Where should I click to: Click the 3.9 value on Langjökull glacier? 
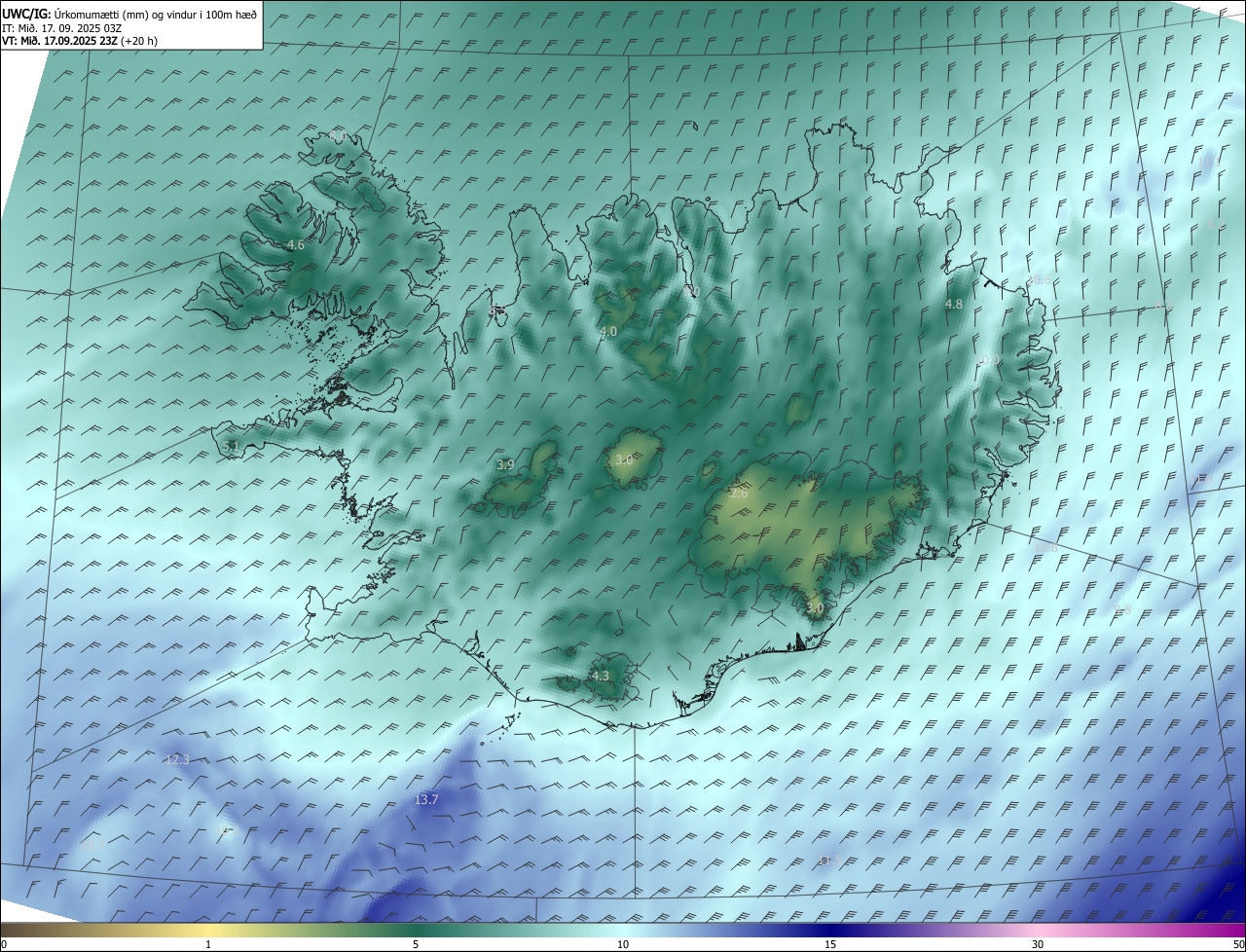[x=505, y=465]
